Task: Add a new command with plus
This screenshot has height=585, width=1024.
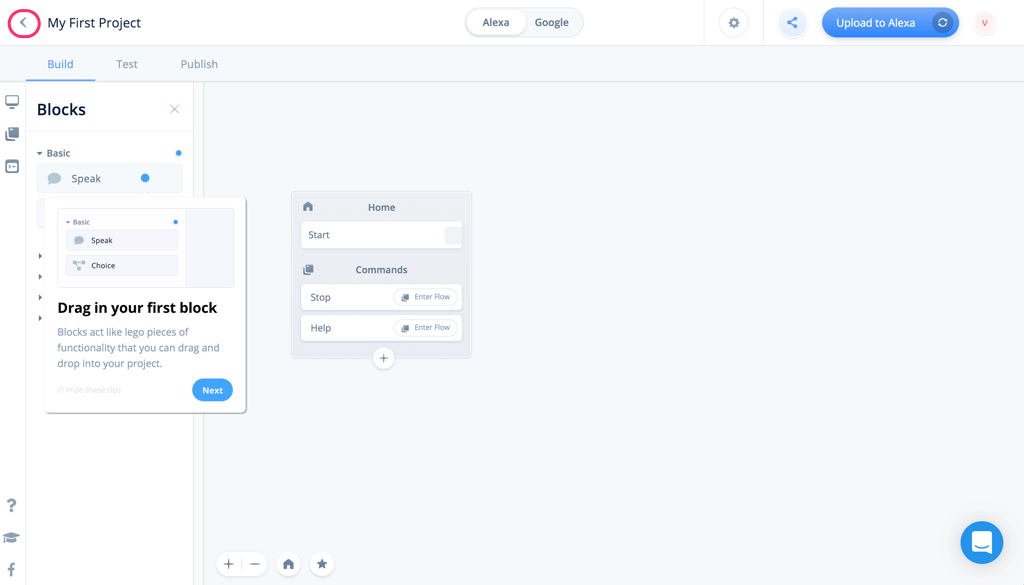Action: tap(383, 358)
